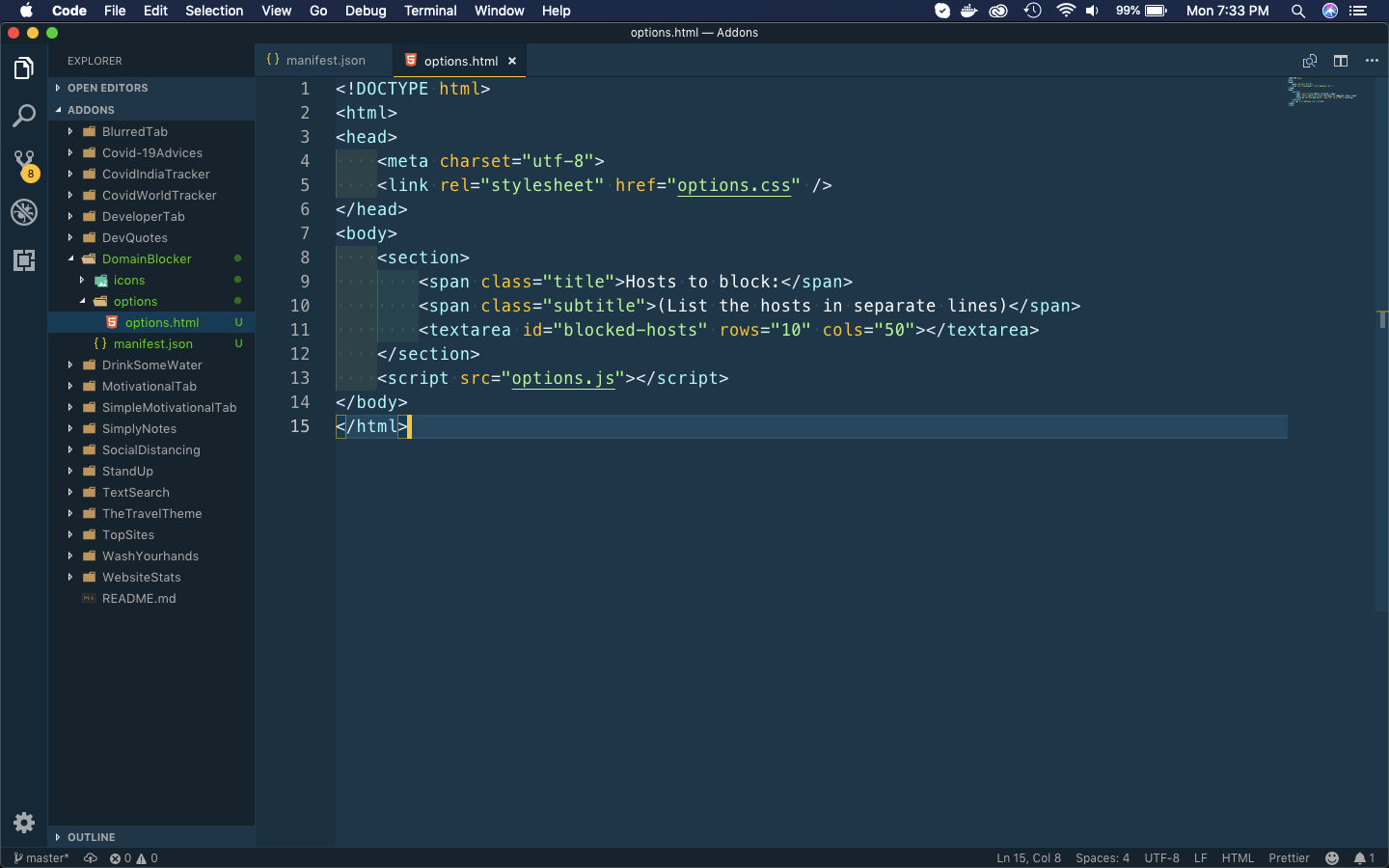
Task: Click the Wi-Fi status icon
Action: [1065, 11]
